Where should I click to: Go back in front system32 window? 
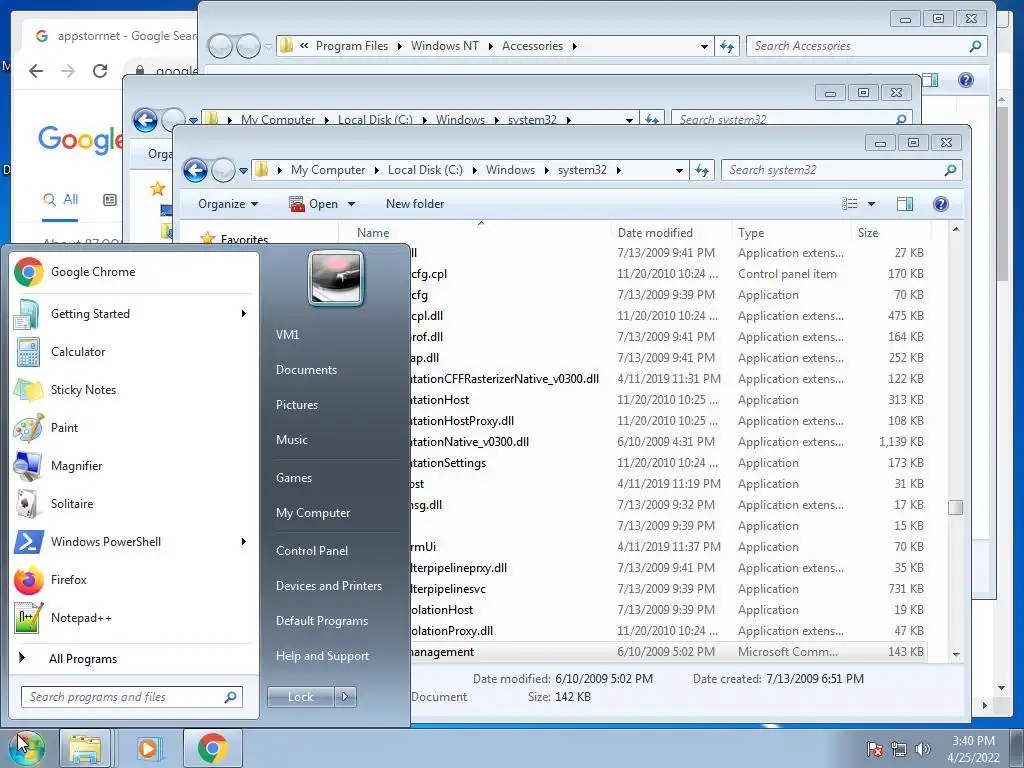pyautogui.click(x=195, y=170)
